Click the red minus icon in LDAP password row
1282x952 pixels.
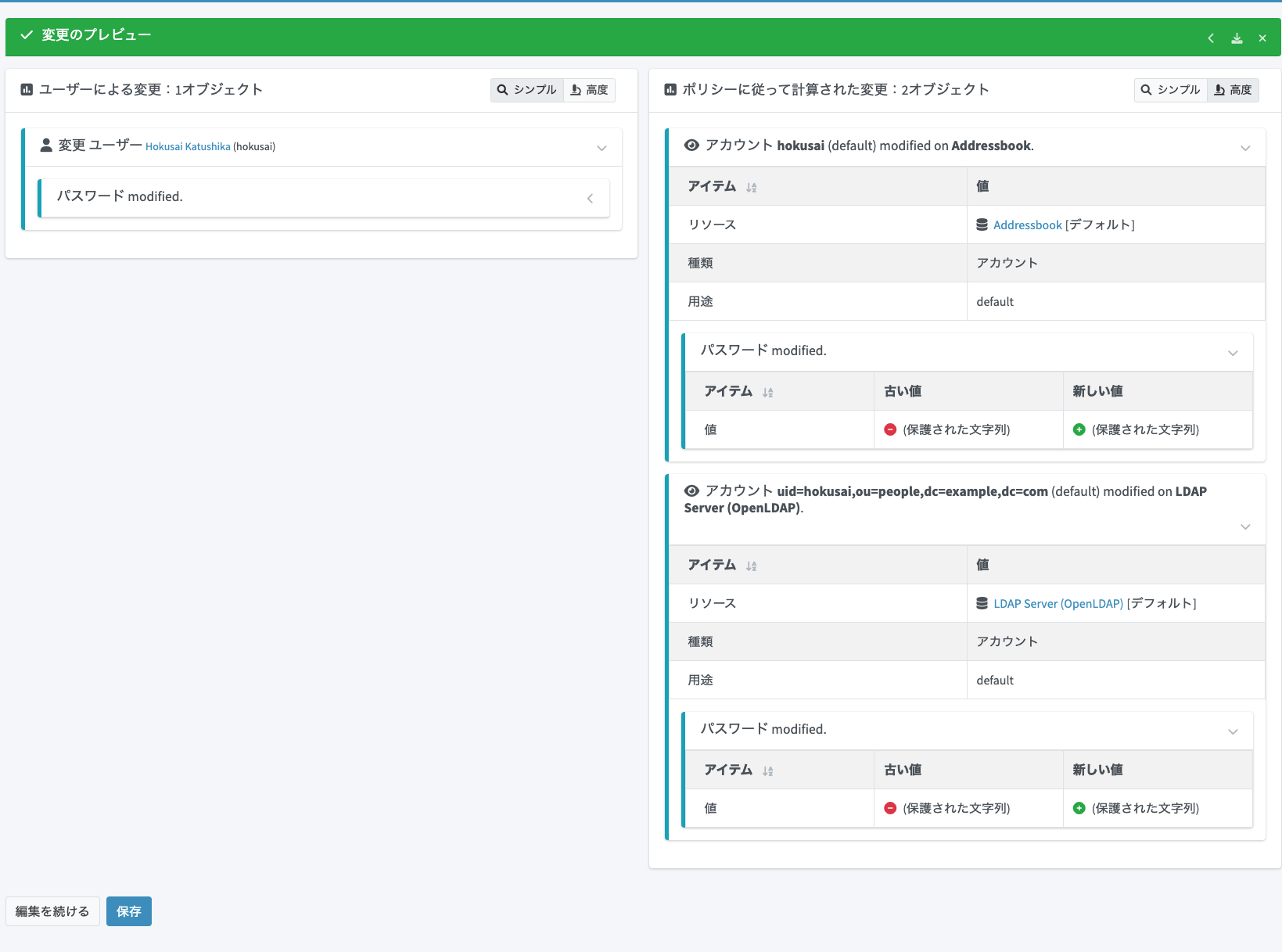click(x=890, y=808)
